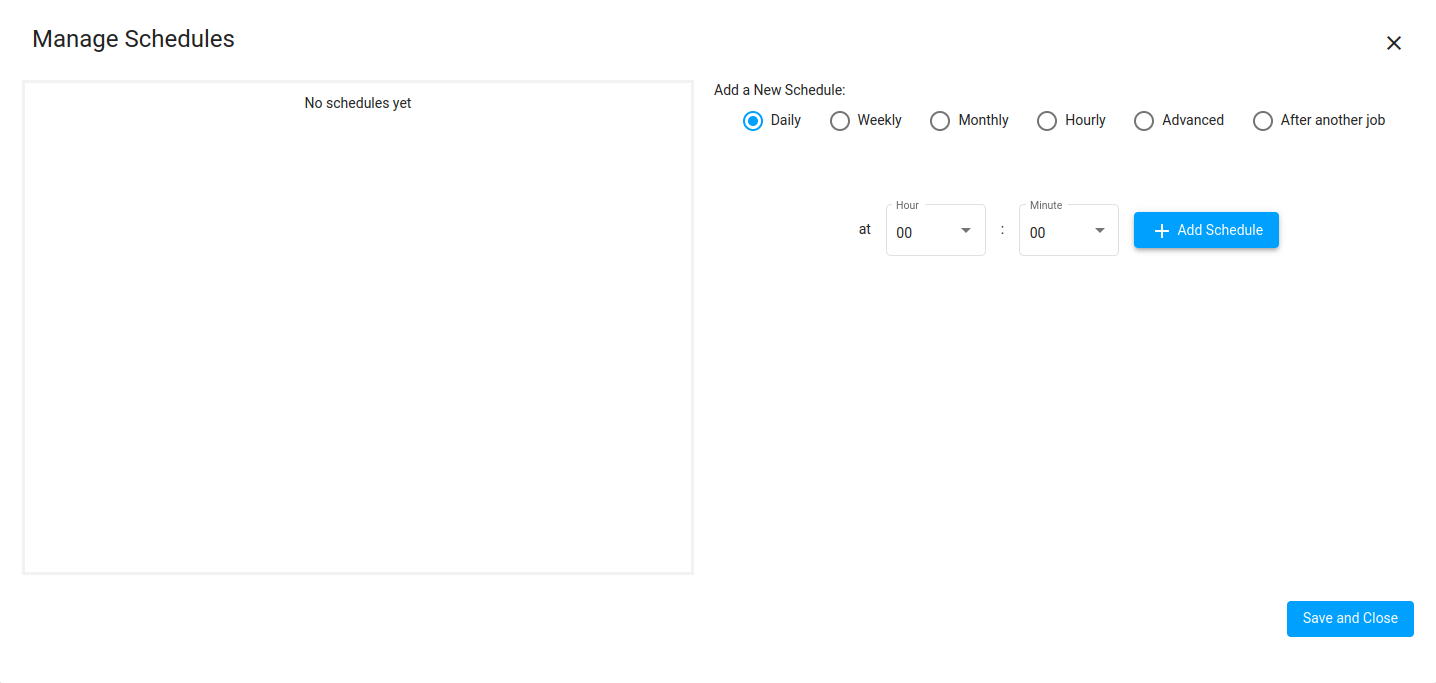The width and height of the screenshot is (1436, 683).
Task: Select the Advanced schedule type
Action: tap(1144, 120)
